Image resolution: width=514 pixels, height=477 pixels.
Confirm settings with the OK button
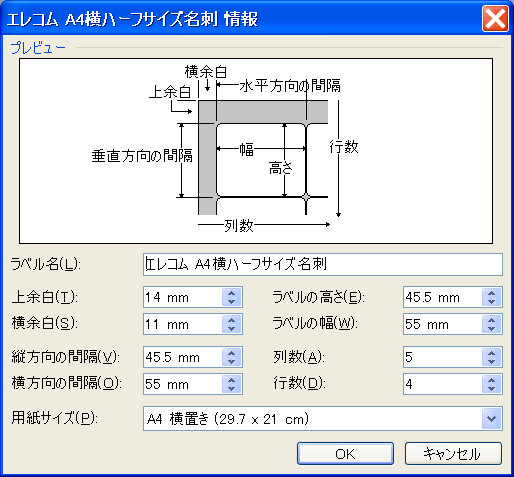tap(345, 453)
